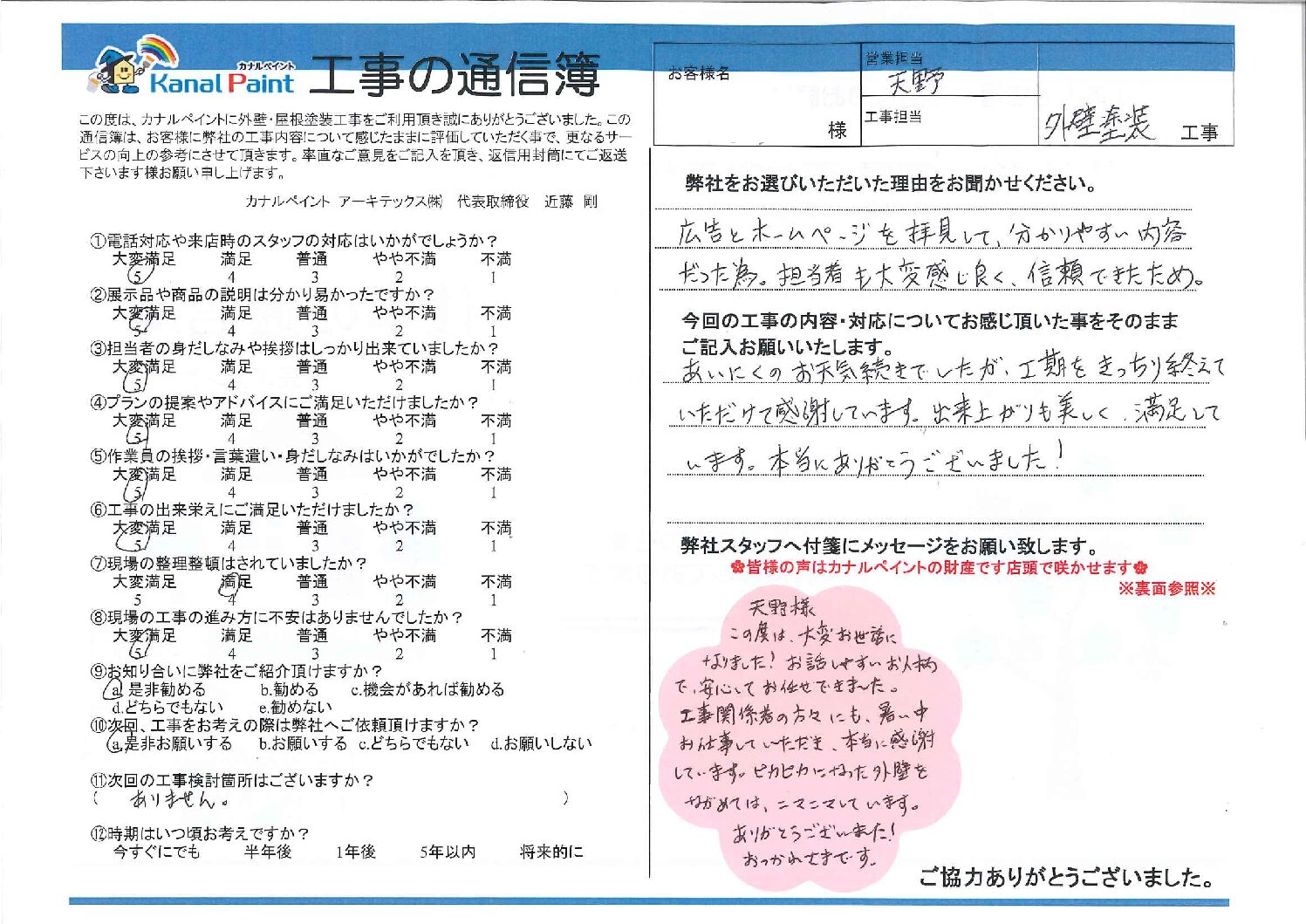
Task: Select 今すぐにでも under question ⑫
Action: pos(156,852)
